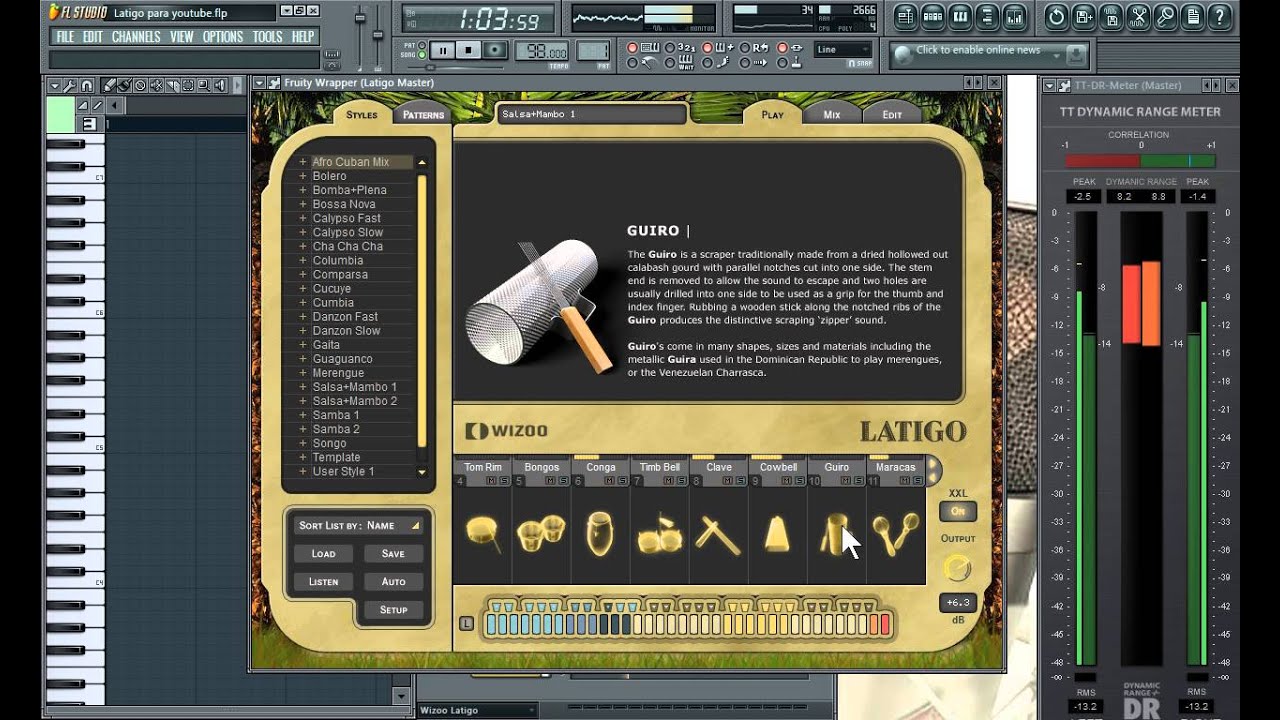This screenshot has height=720, width=1280.
Task: Select the Timb Bell instrument icon
Action: pos(660,537)
